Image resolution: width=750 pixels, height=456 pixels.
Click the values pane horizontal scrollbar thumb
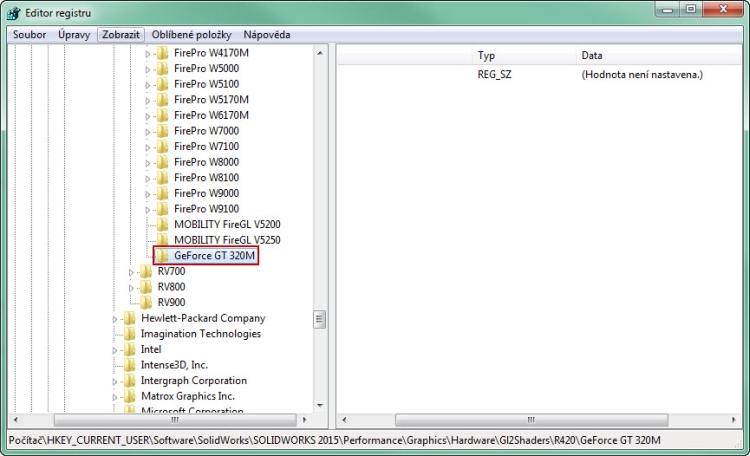click(531, 420)
